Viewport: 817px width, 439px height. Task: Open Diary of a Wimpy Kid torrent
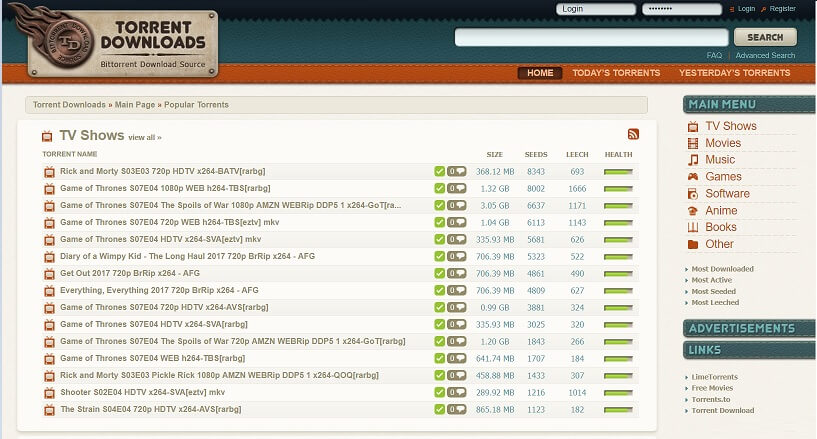[x=187, y=256]
